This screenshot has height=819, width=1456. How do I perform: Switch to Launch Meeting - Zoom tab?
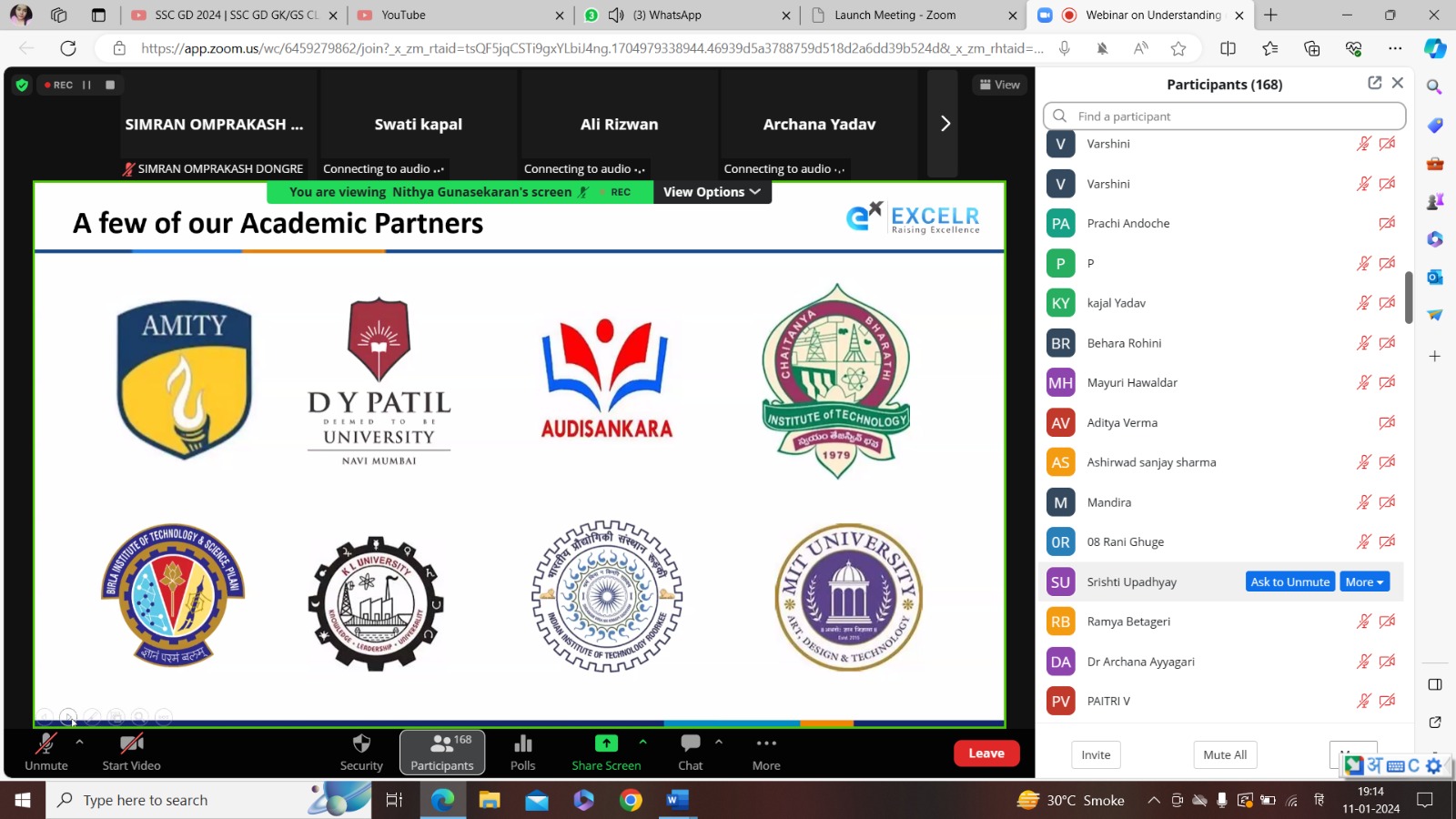click(x=913, y=15)
